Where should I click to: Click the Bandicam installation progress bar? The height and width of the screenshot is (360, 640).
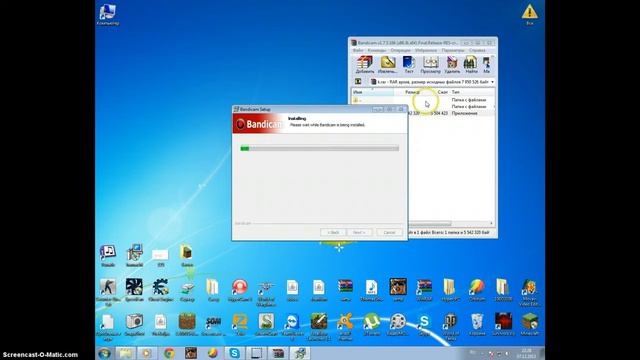[320, 149]
